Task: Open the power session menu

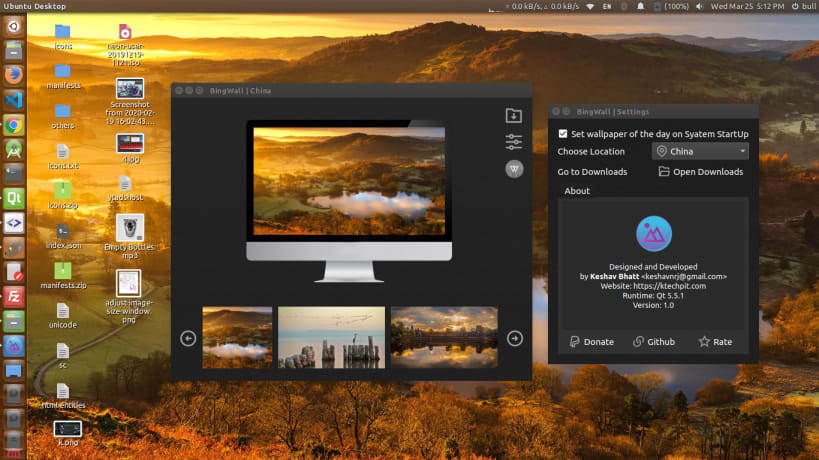Action: pos(803,6)
